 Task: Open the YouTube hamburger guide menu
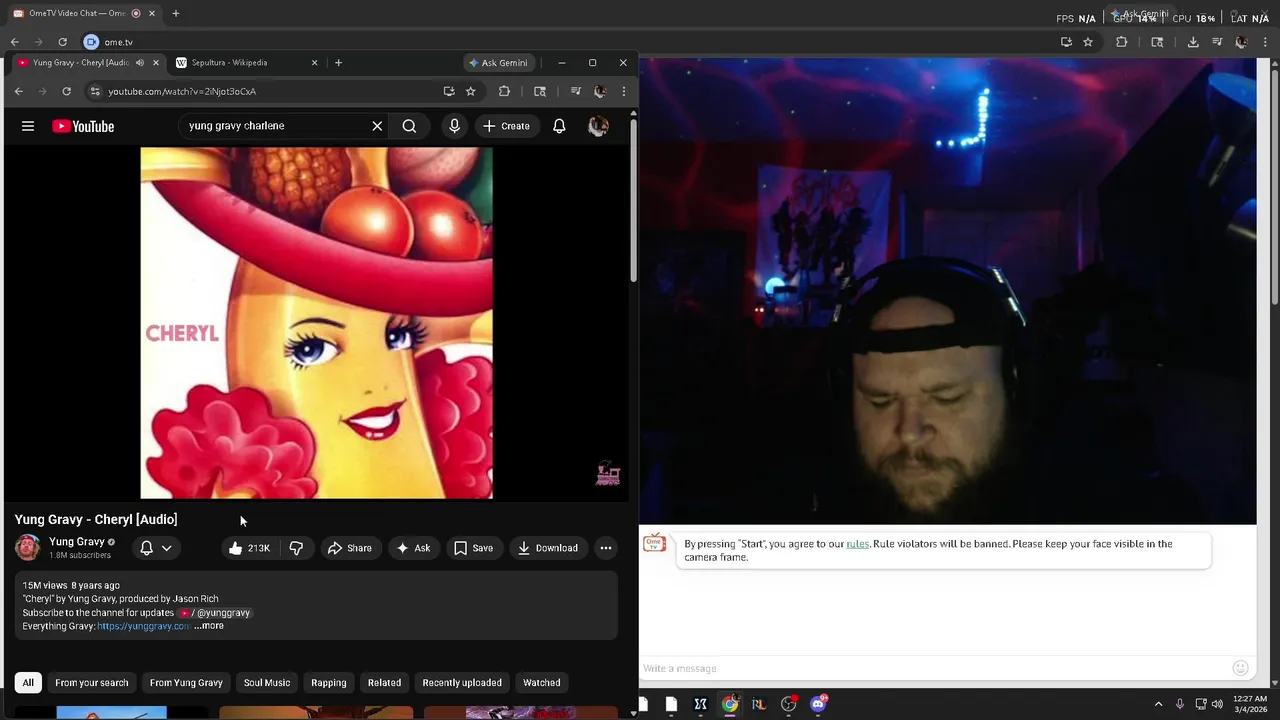28,126
